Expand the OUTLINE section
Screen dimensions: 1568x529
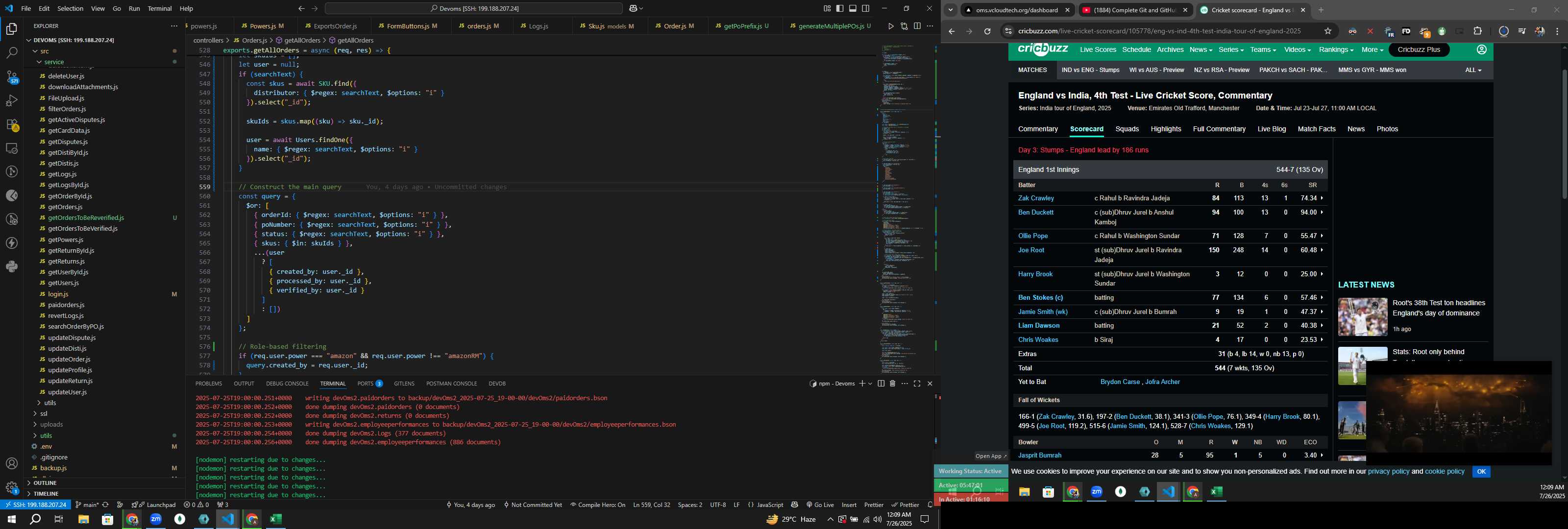tap(45, 483)
